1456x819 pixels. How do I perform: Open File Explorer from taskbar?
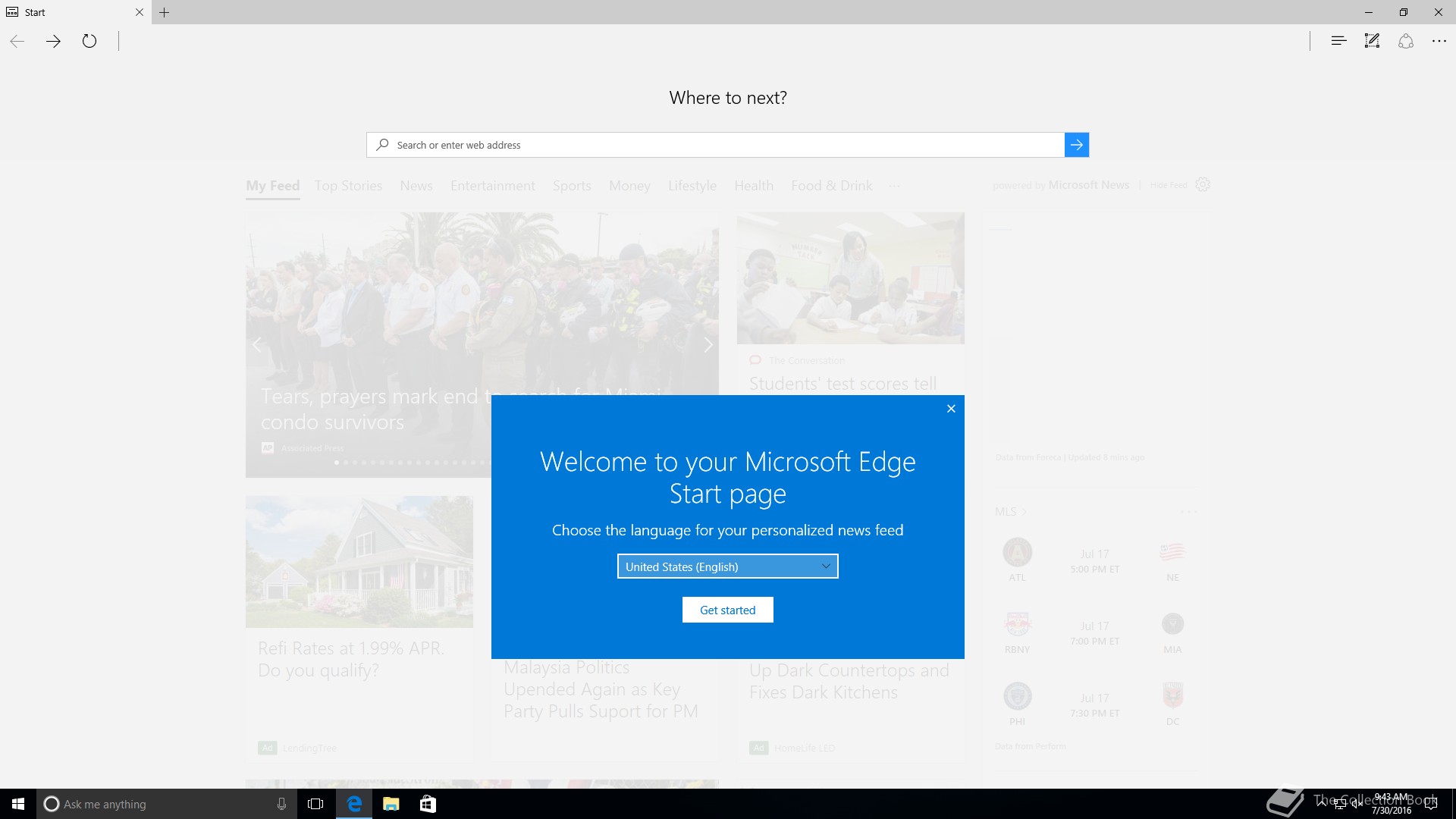[x=391, y=804]
